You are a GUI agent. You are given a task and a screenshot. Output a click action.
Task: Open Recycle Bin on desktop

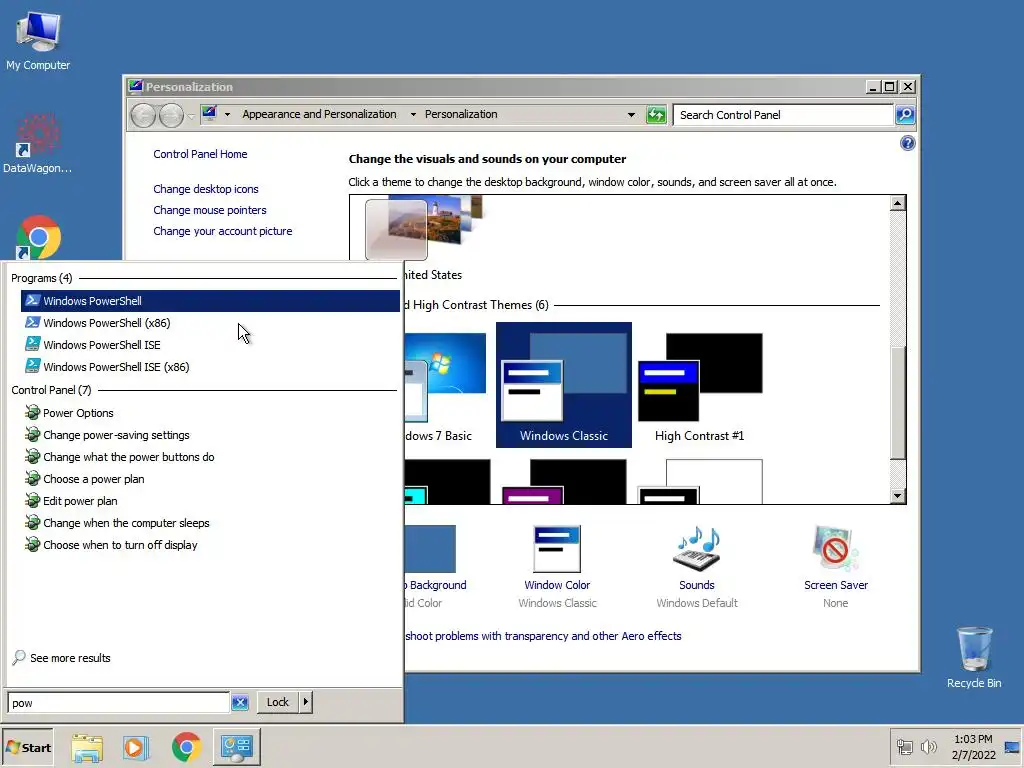point(974,657)
